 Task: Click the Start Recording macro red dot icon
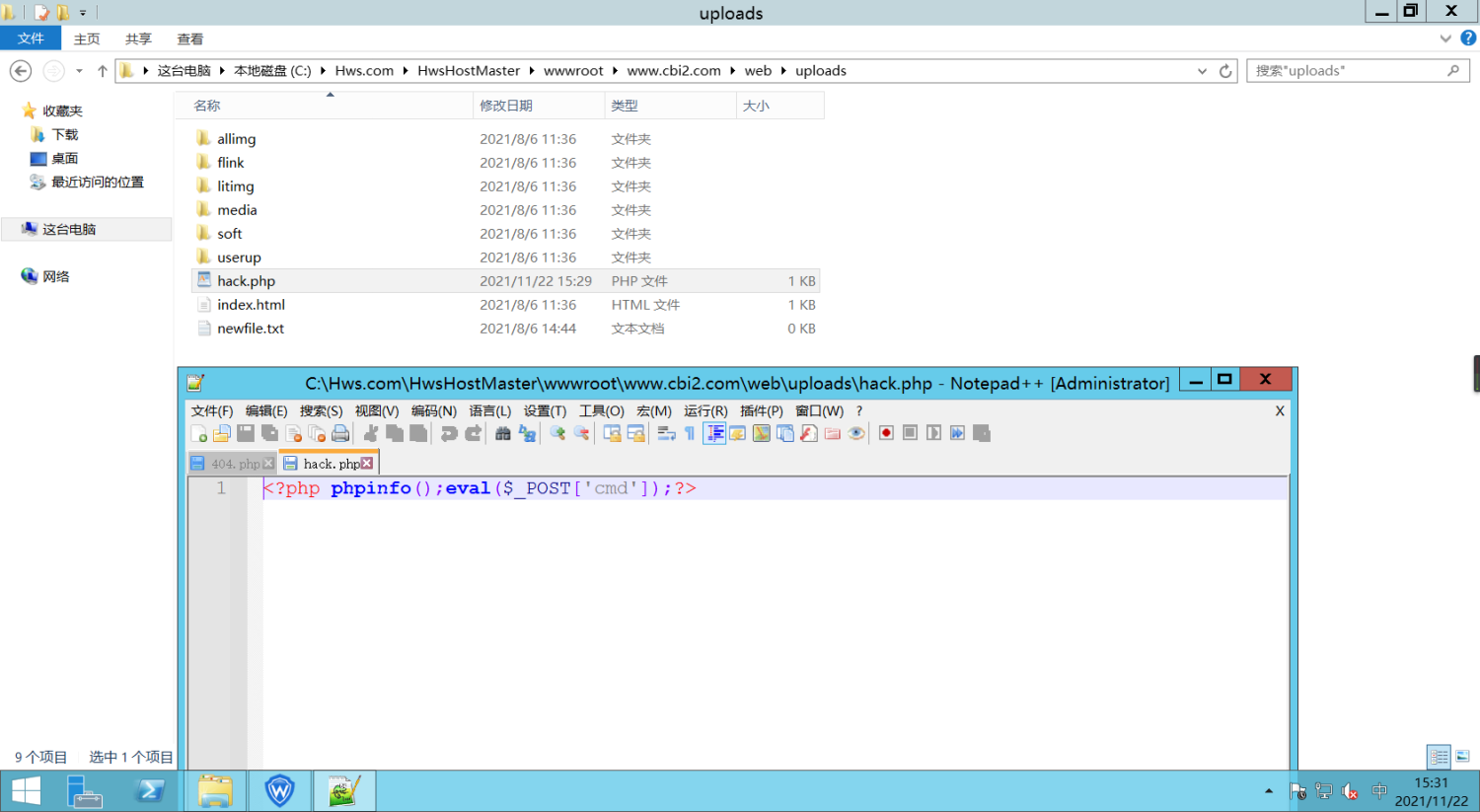886,433
